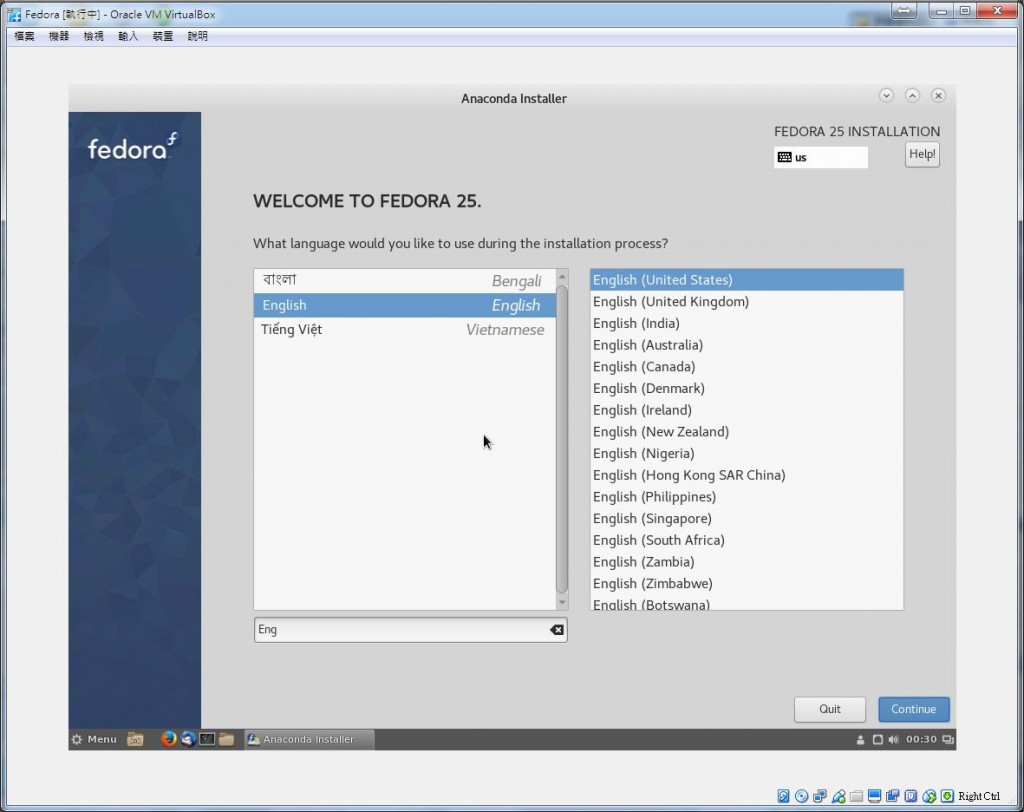Launch Firefox from the panel
1024x812 pixels.
[x=168, y=739]
